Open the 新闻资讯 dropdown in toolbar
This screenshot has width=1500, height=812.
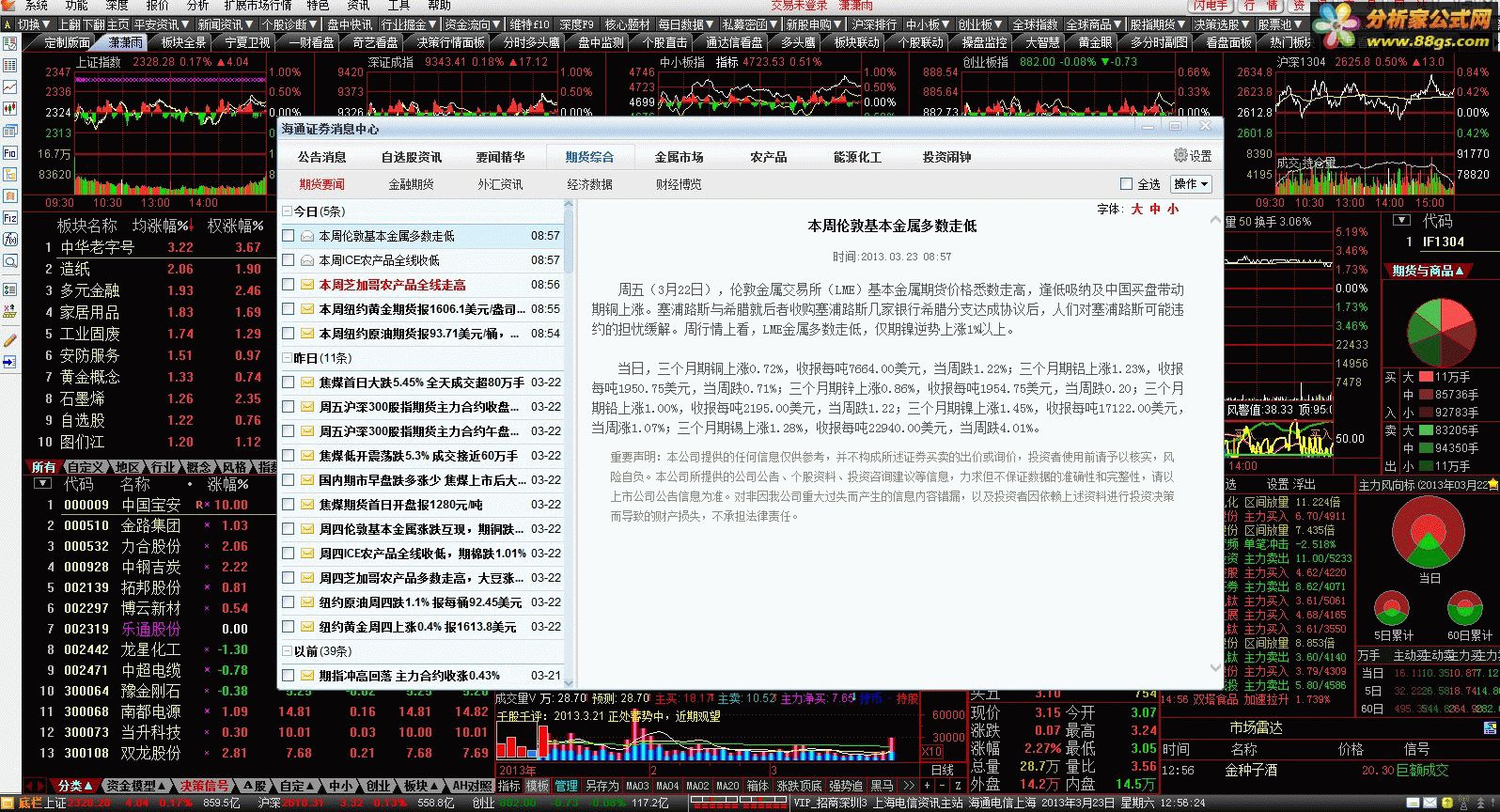226,24
